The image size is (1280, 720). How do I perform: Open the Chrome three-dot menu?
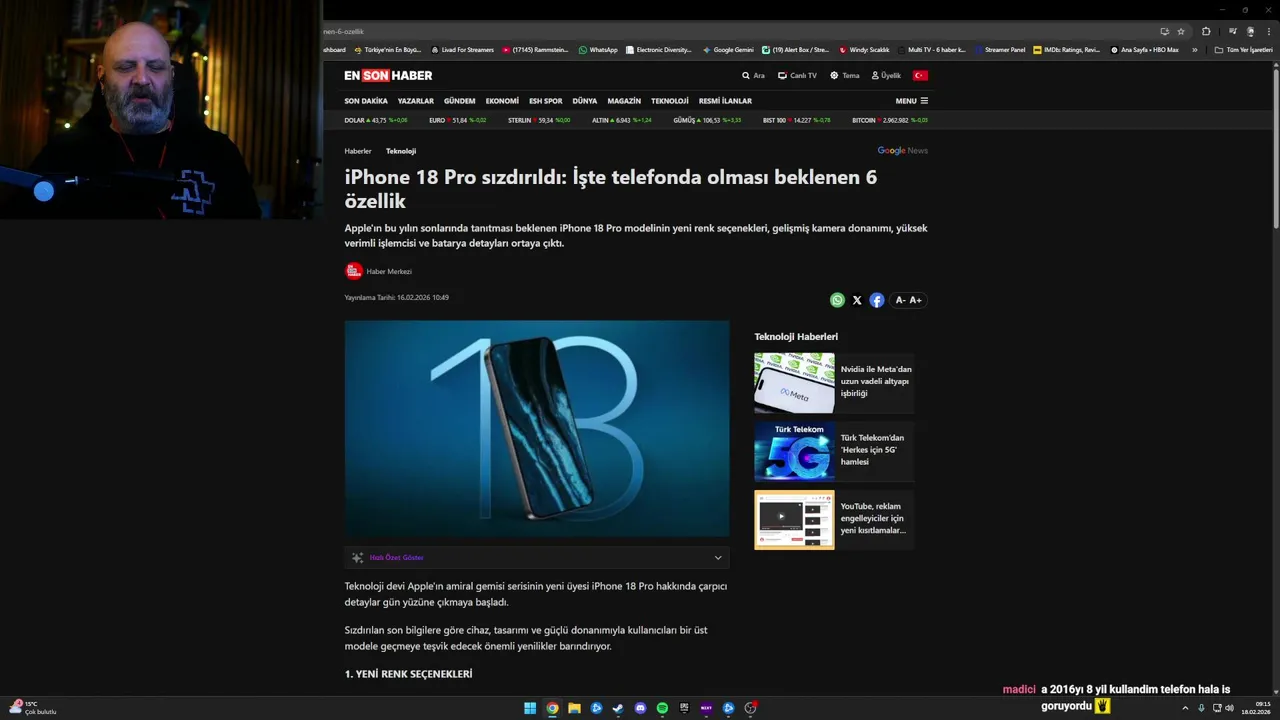tap(1268, 32)
